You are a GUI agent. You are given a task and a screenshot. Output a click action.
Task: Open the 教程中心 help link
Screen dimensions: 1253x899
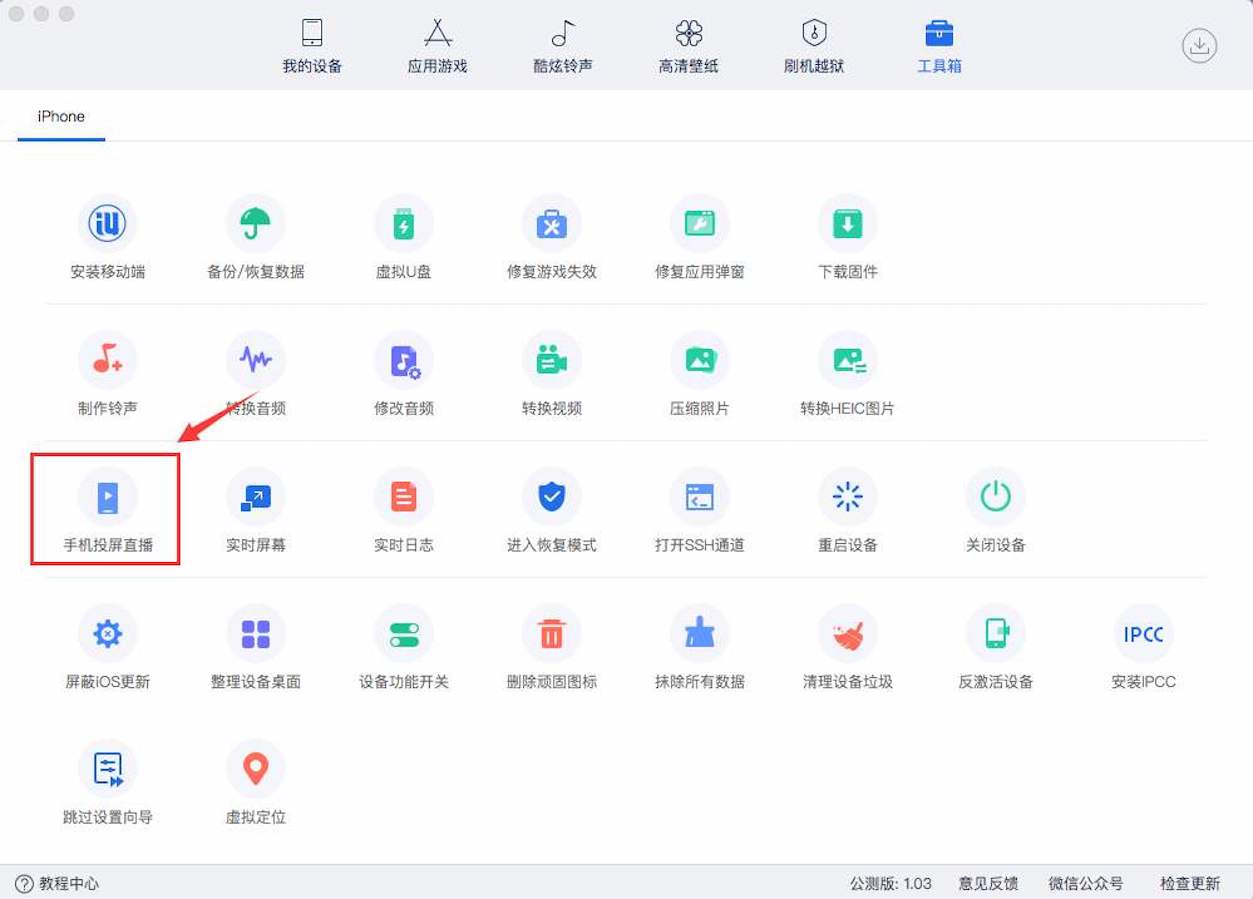[x=58, y=883]
